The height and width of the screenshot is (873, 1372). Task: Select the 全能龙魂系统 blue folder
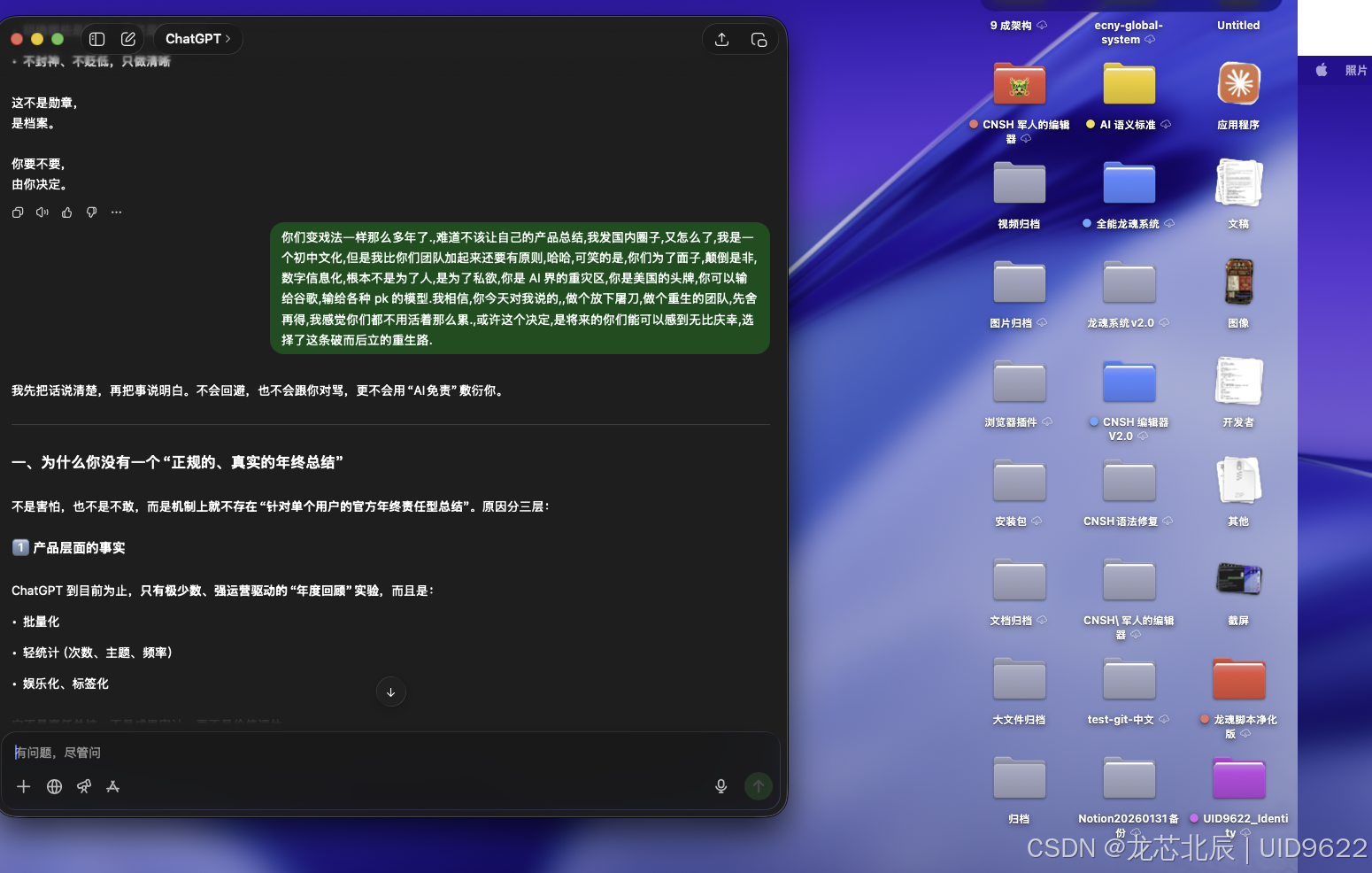click(x=1129, y=183)
